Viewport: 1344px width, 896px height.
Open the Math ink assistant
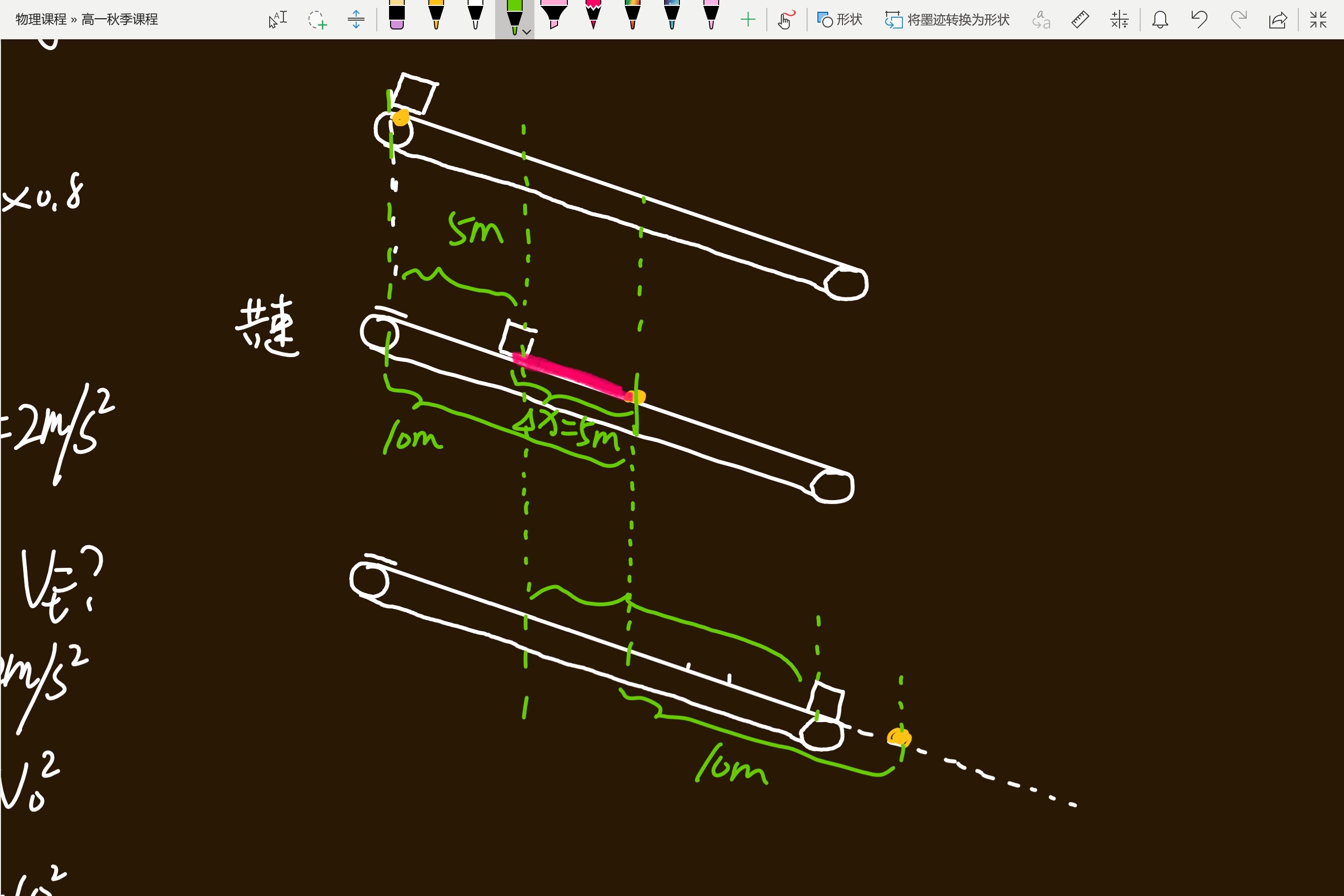click(1120, 20)
